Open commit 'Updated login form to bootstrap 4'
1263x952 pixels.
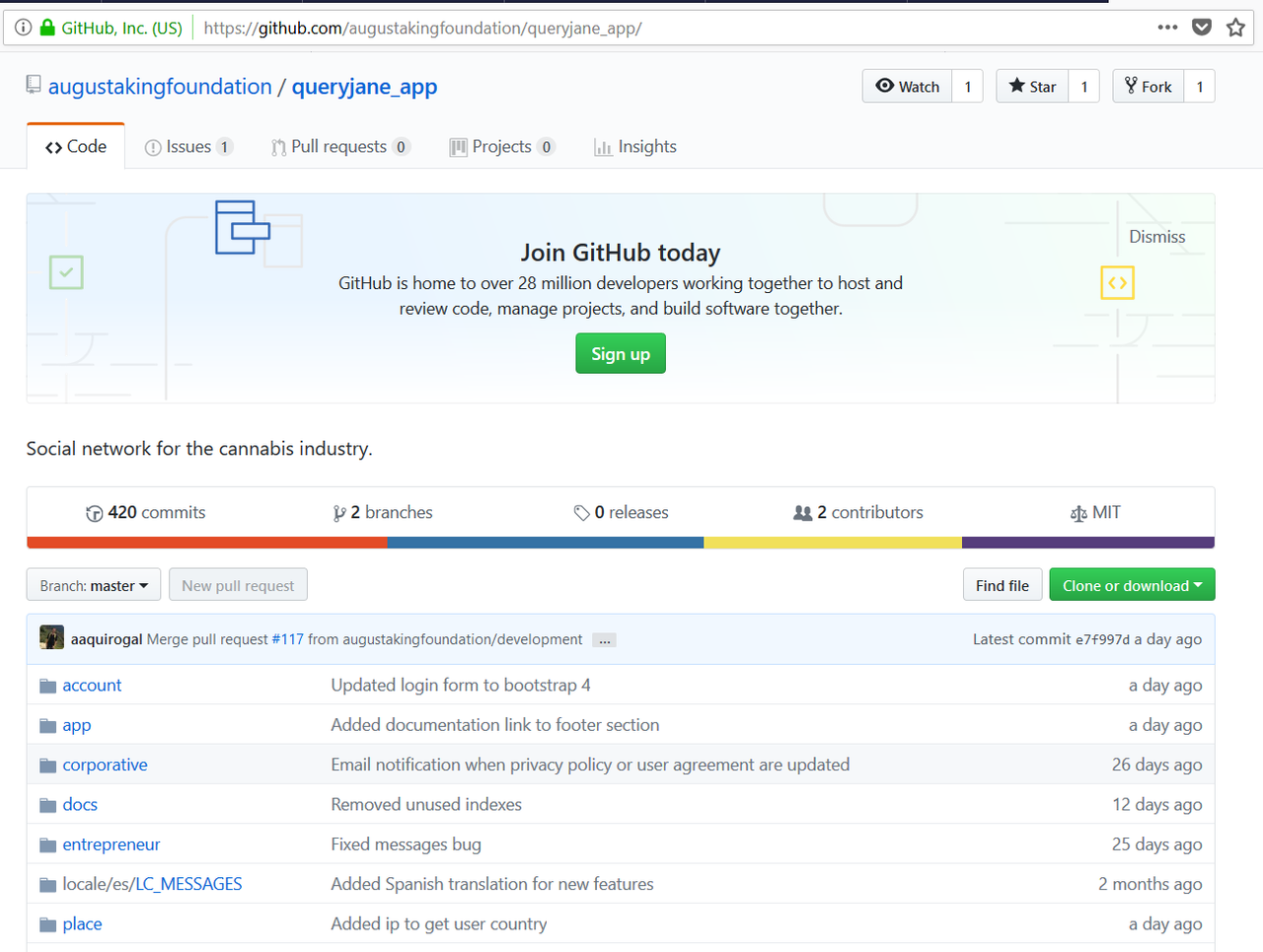click(461, 685)
